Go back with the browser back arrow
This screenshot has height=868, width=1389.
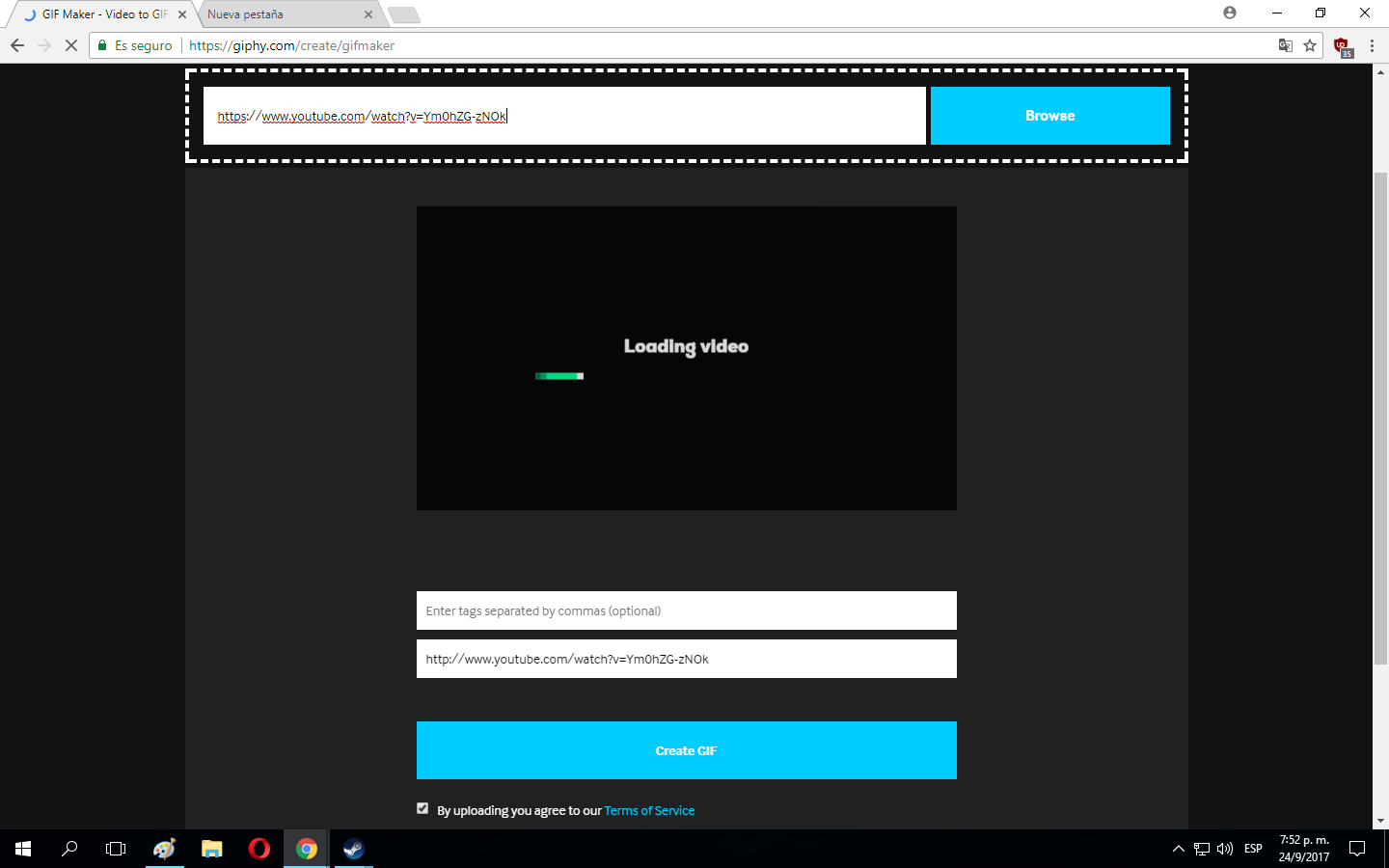pos(17,45)
